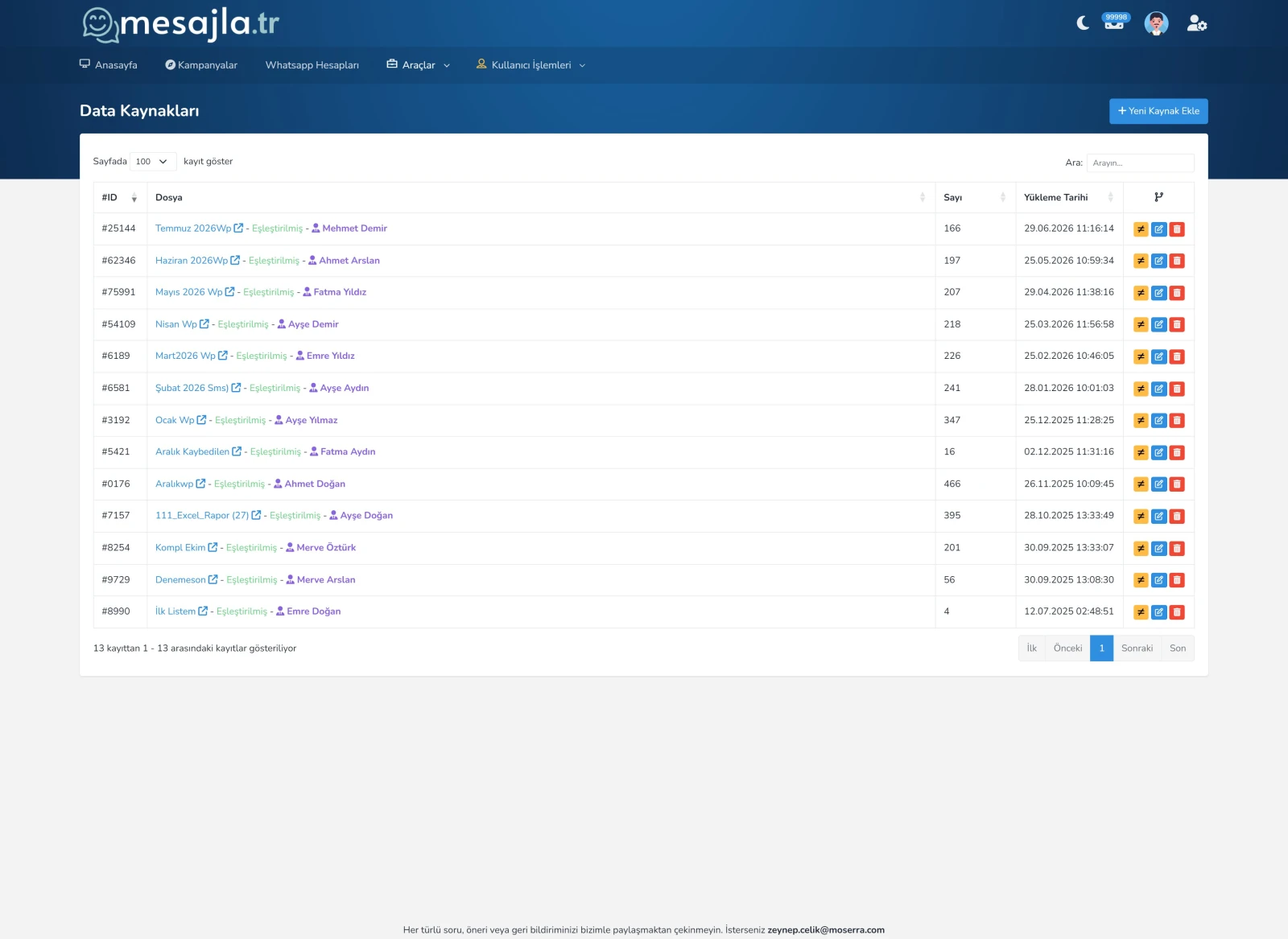Sort table by Sayı column
1288x939 pixels.
[x=975, y=198]
